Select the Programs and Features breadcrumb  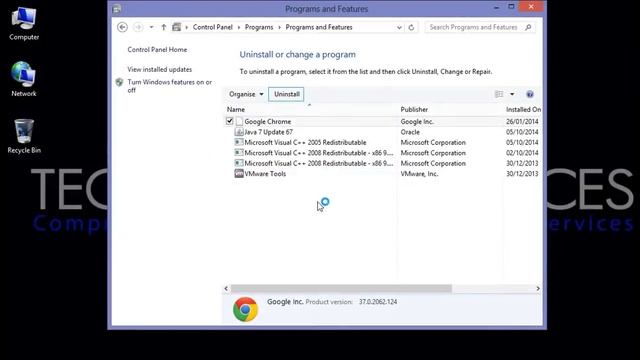click(319, 27)
